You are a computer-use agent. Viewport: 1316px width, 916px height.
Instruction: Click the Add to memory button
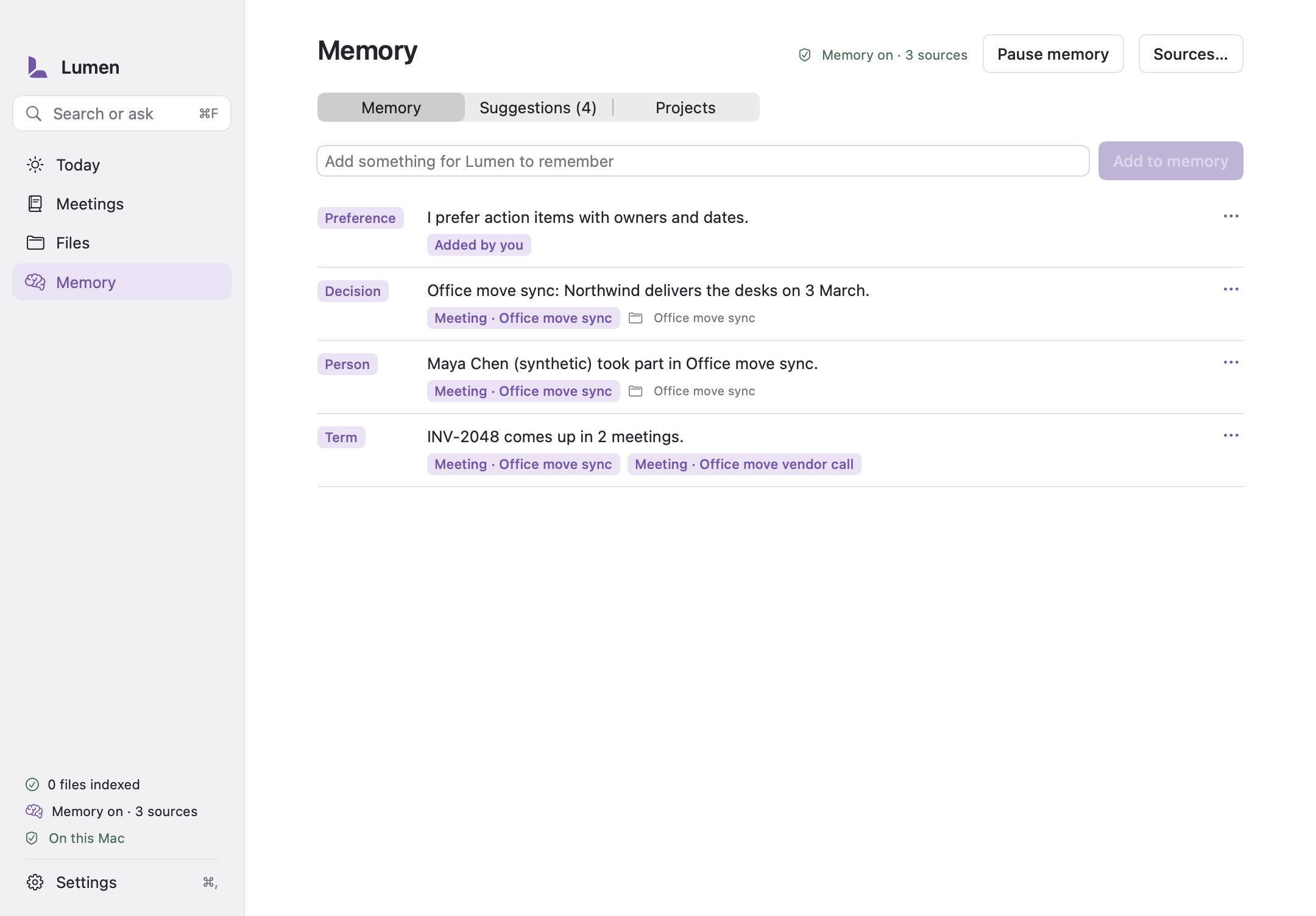(x=1170, y=161)
